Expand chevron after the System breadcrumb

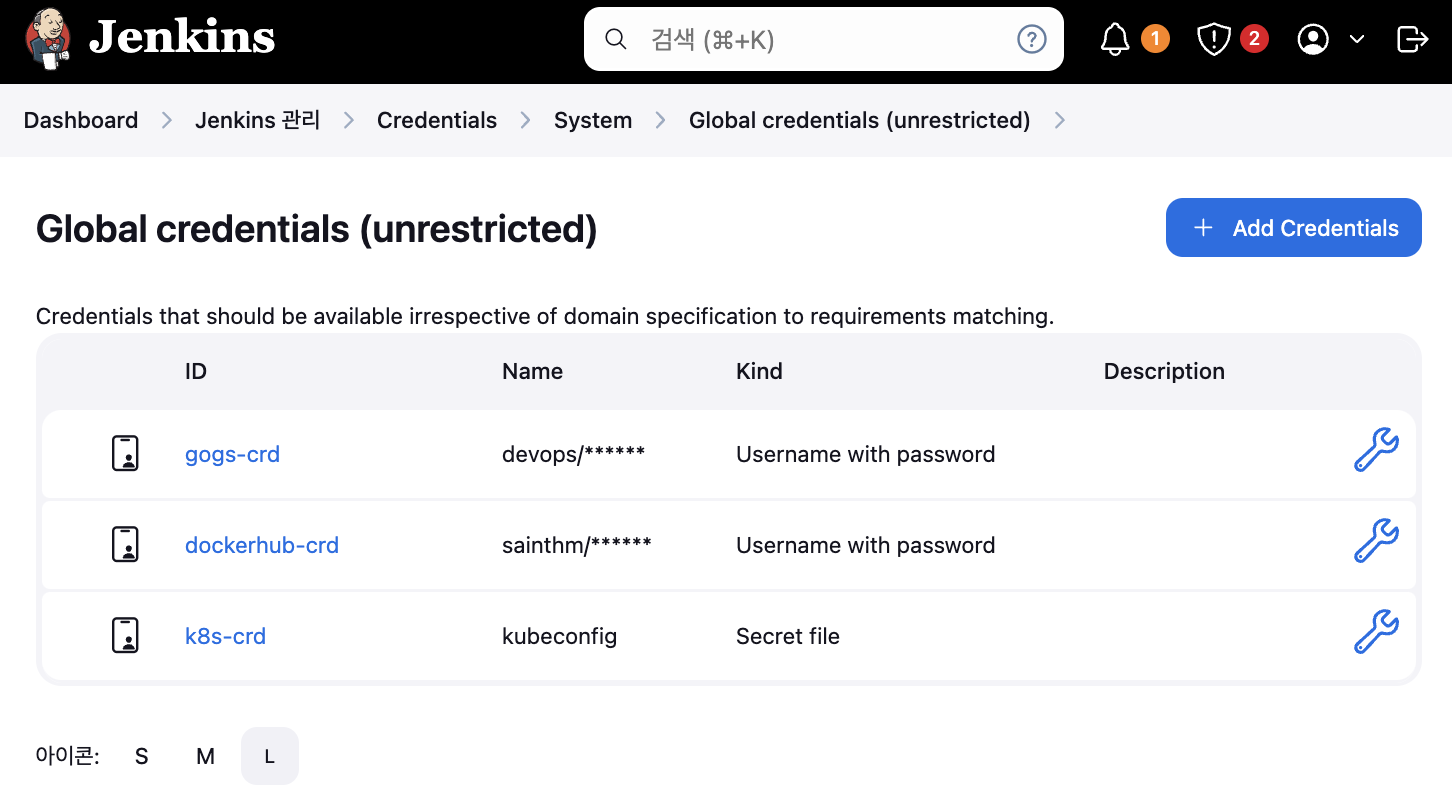point(660,120)
